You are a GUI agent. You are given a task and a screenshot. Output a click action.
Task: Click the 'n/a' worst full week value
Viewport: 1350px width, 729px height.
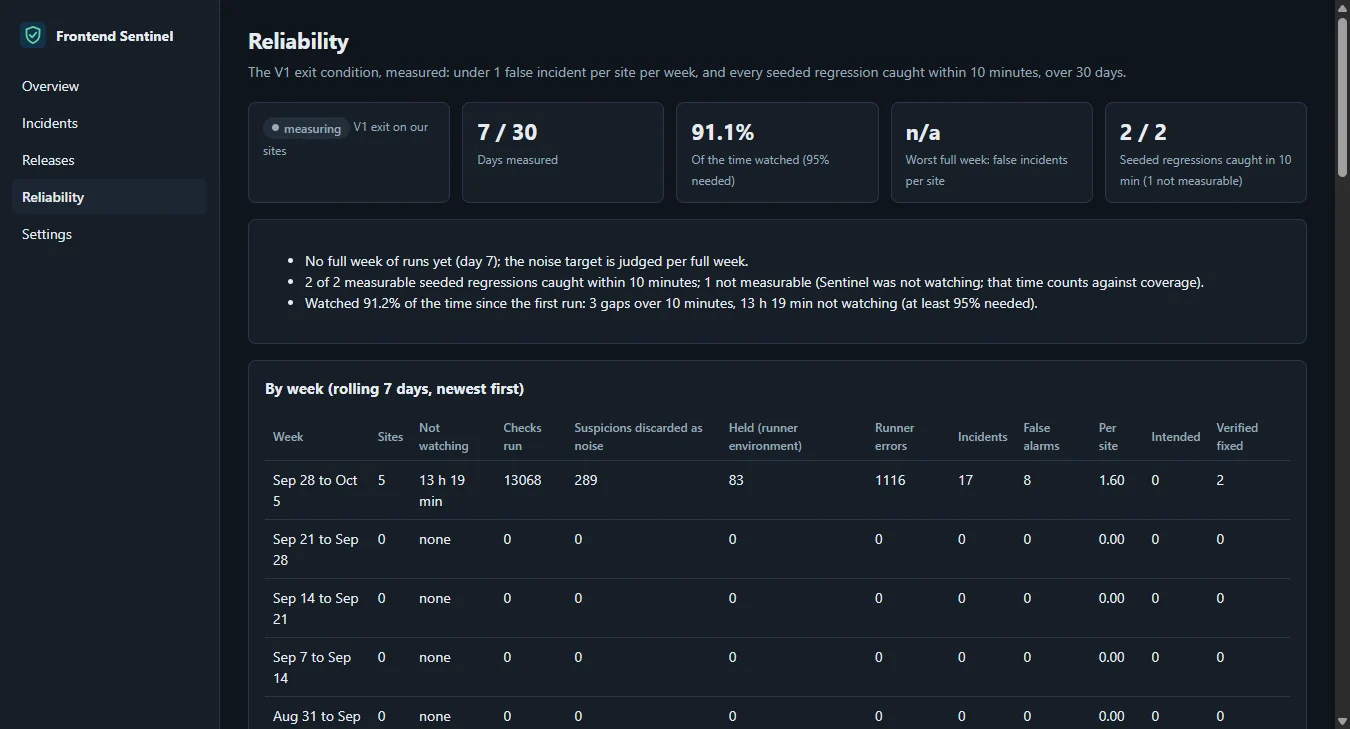pyautogui.click(x=923, y=132)
